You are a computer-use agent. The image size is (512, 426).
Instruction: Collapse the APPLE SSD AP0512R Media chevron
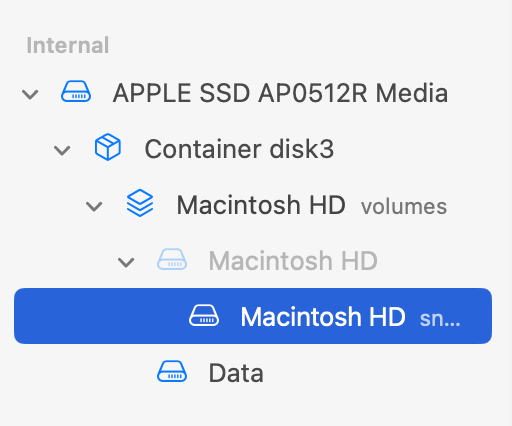pyautogui.click(x=30, y=94)
